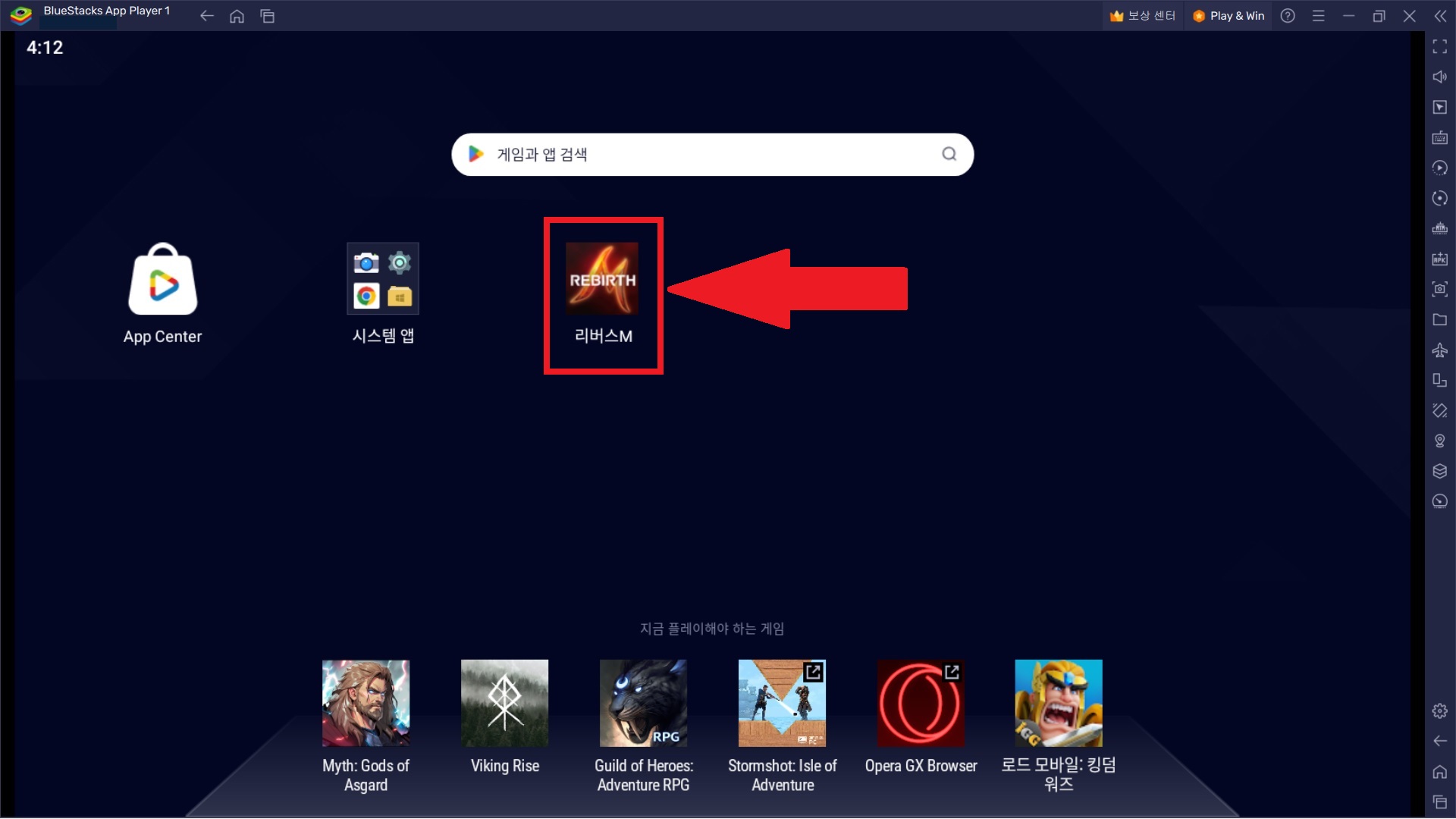This screenshot has width=1456, height=819.
Task: Click the sidebar back arrow
Action: (1440, 742)
